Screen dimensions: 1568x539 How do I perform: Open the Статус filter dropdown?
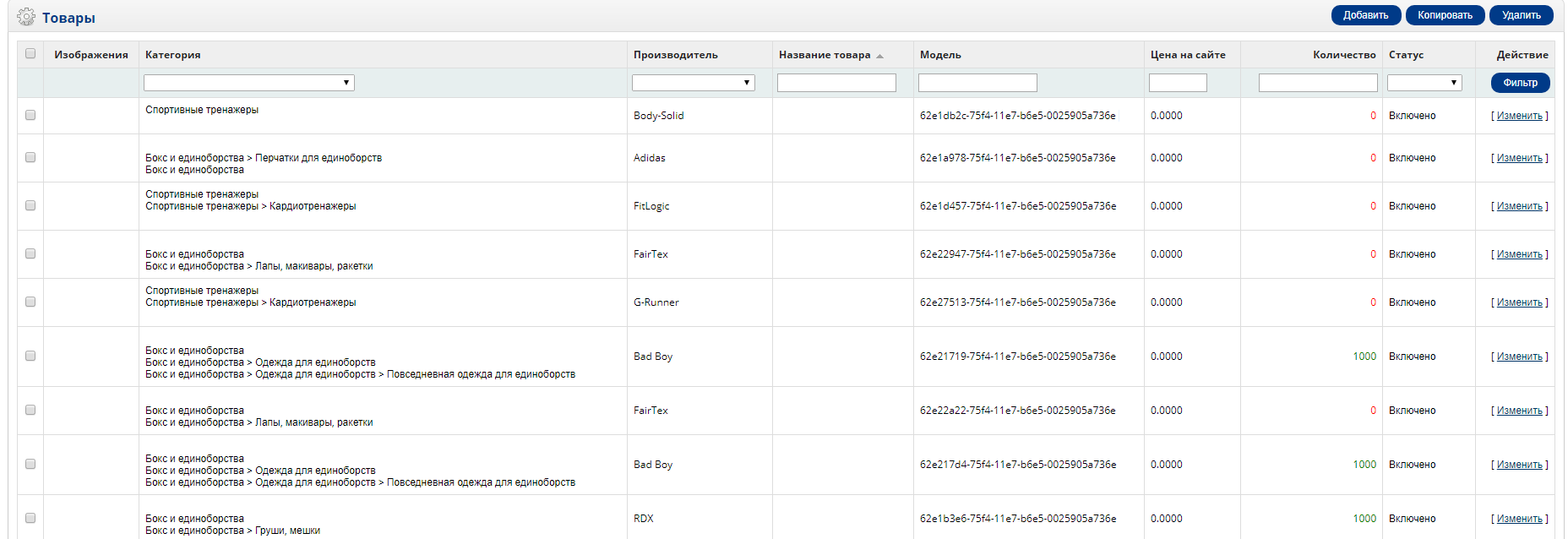tap(1424, 83)
